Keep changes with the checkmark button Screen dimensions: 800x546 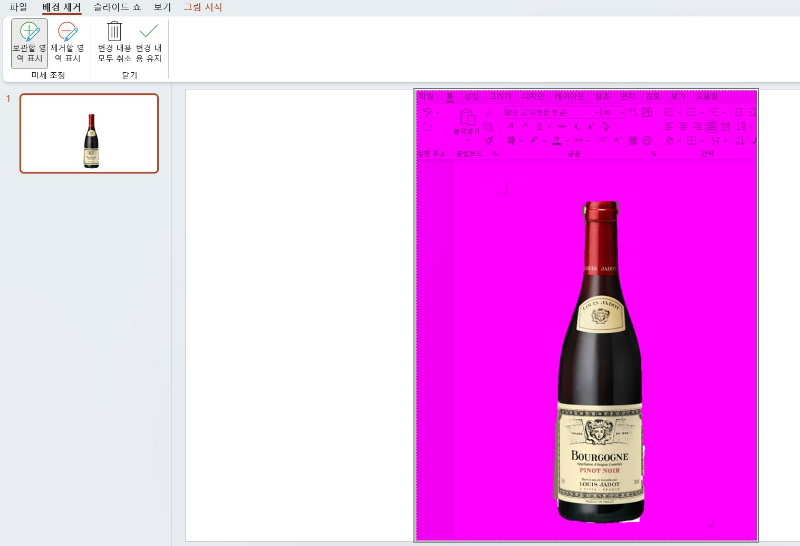pos(148,43)
